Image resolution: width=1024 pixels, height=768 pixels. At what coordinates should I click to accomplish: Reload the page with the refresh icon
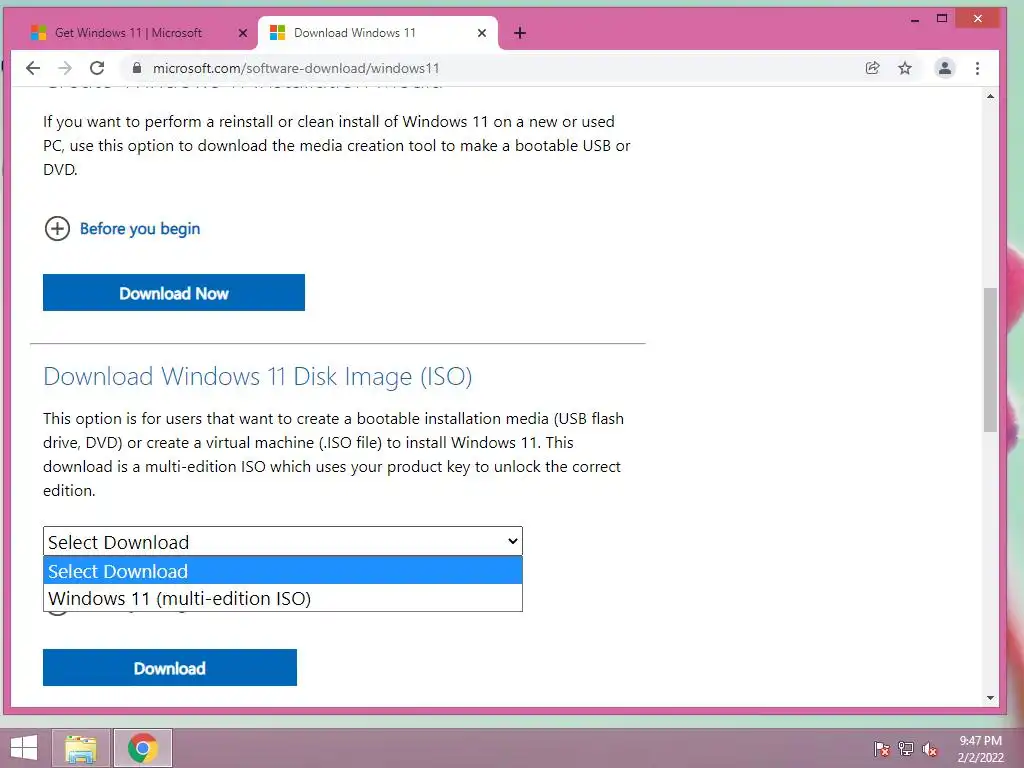tap(97, 68)
